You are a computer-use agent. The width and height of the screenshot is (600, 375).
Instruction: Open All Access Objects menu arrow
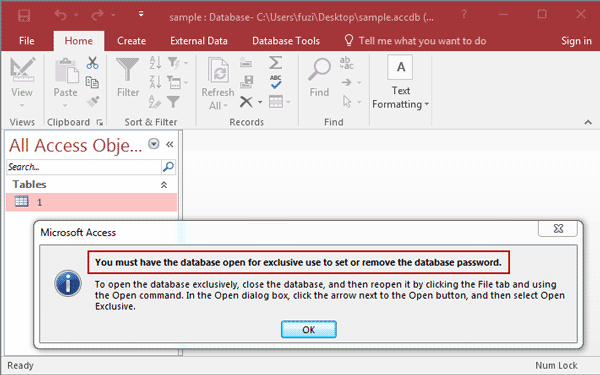coord(153,143)
